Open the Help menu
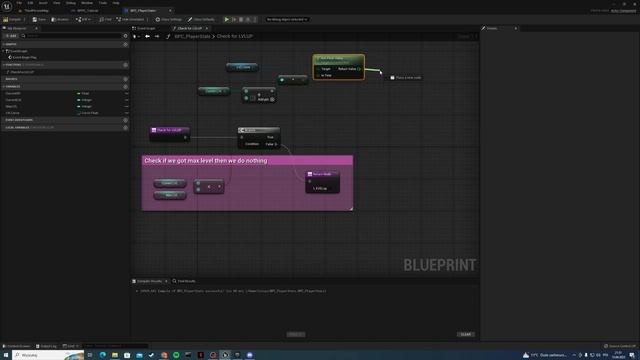 coord(116,3)
